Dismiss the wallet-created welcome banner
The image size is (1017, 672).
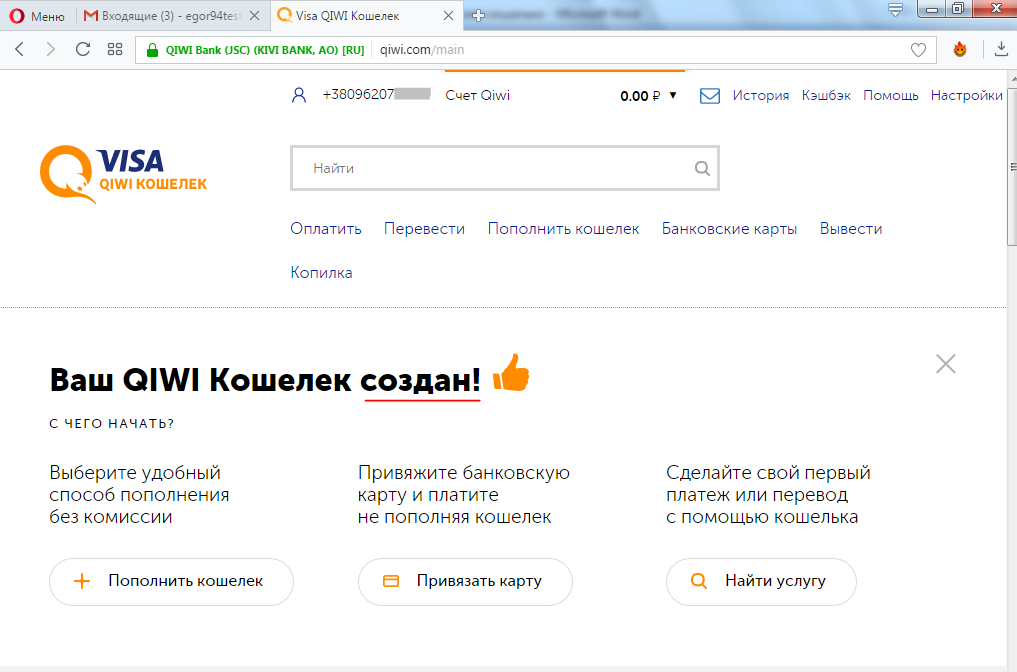(946, 364)
